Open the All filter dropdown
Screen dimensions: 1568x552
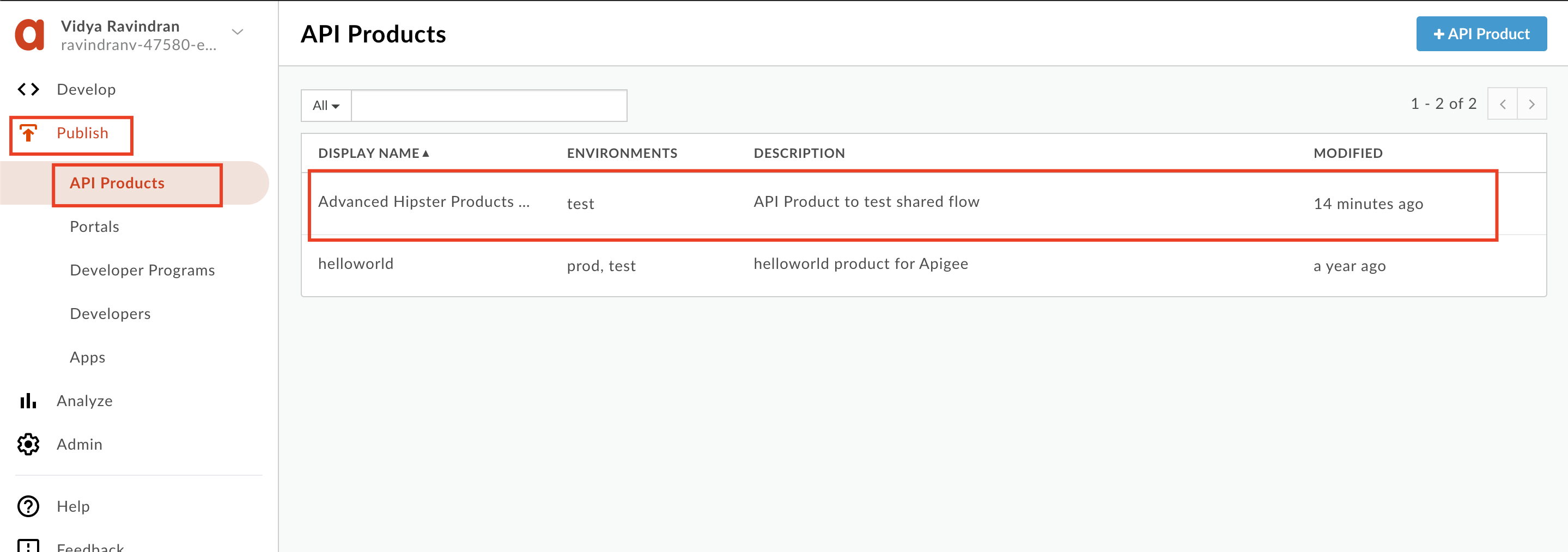326,106
